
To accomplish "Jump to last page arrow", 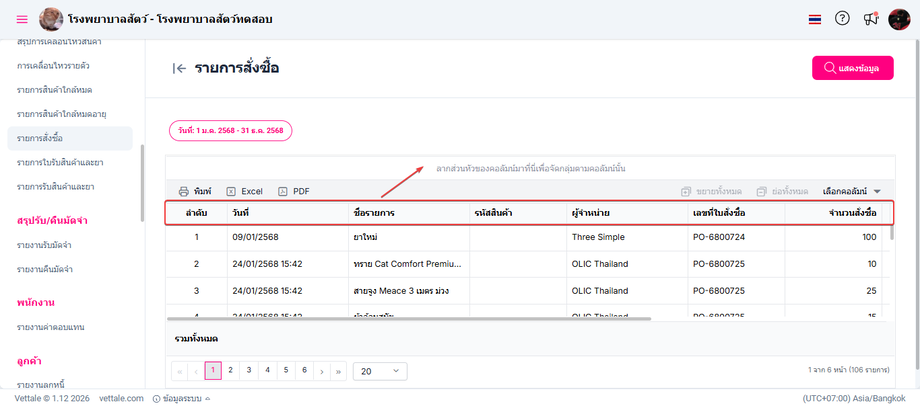I will pyautogui.click(x=339, y=371).
